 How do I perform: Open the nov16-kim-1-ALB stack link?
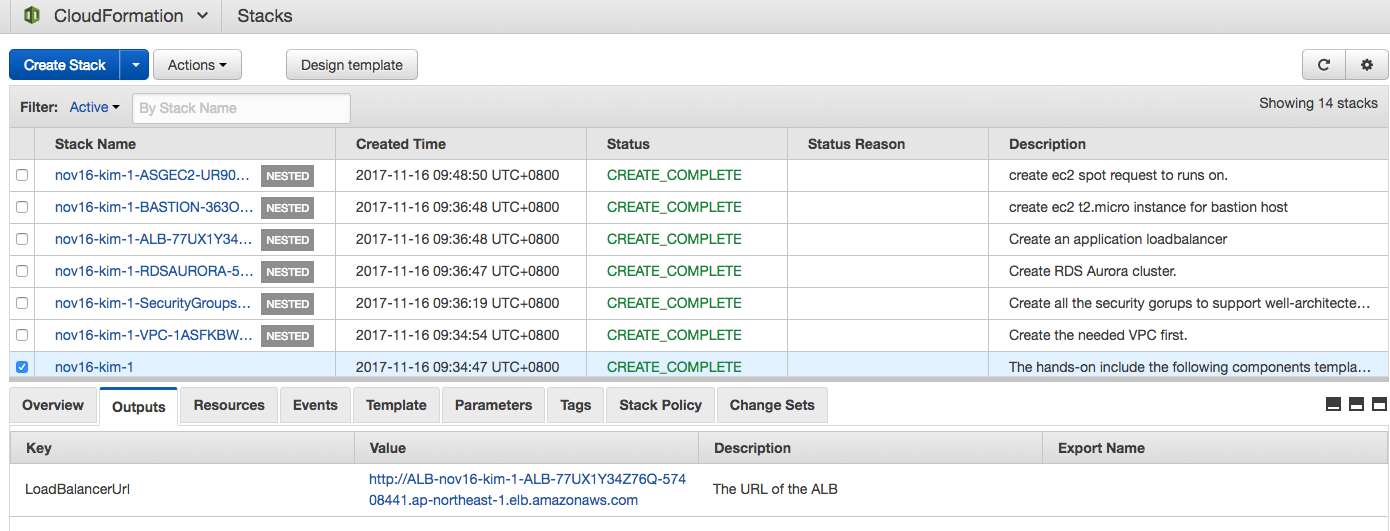(154, 239)
